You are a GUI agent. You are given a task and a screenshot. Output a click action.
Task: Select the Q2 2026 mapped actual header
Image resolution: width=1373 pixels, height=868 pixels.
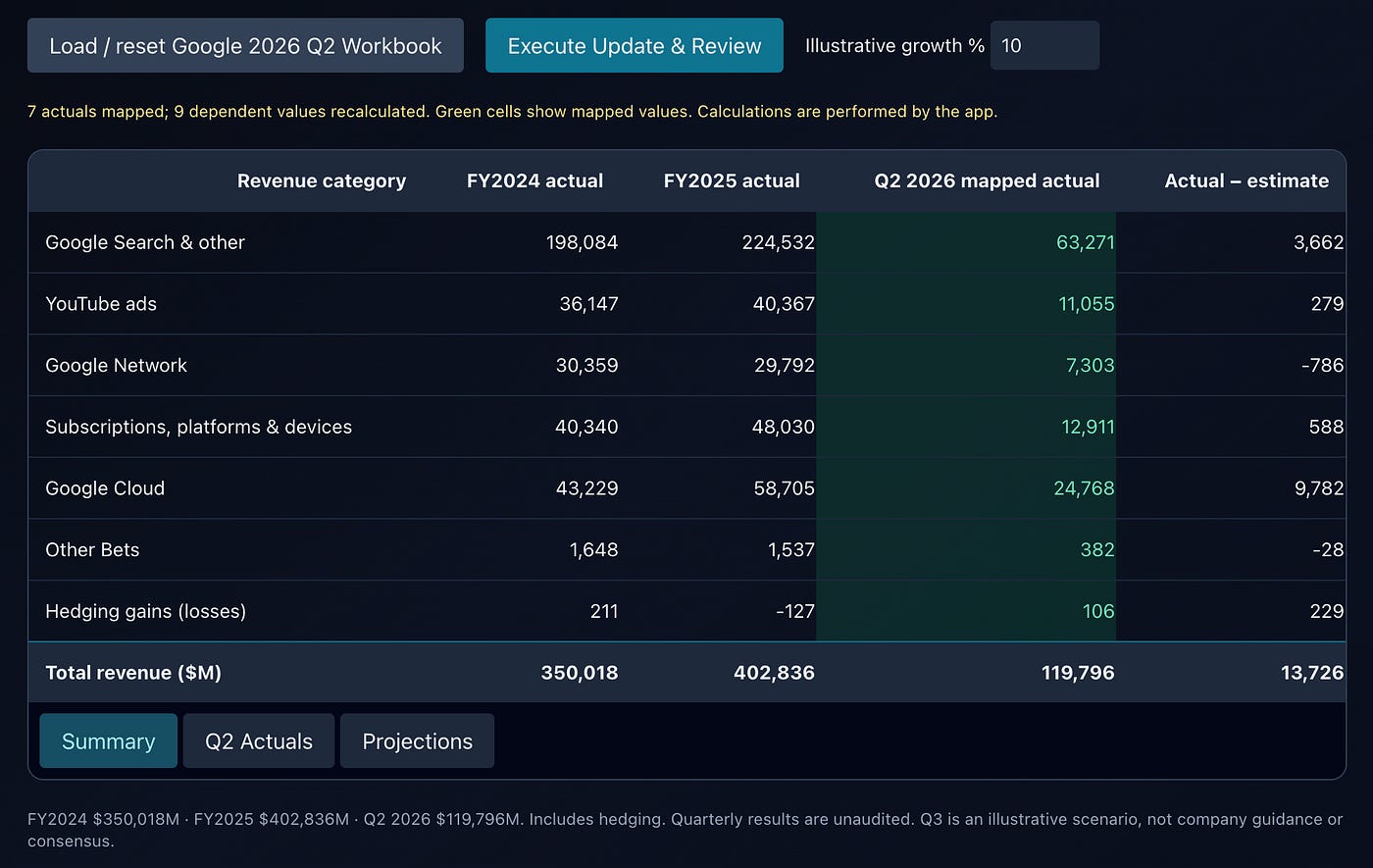[987, 180]
